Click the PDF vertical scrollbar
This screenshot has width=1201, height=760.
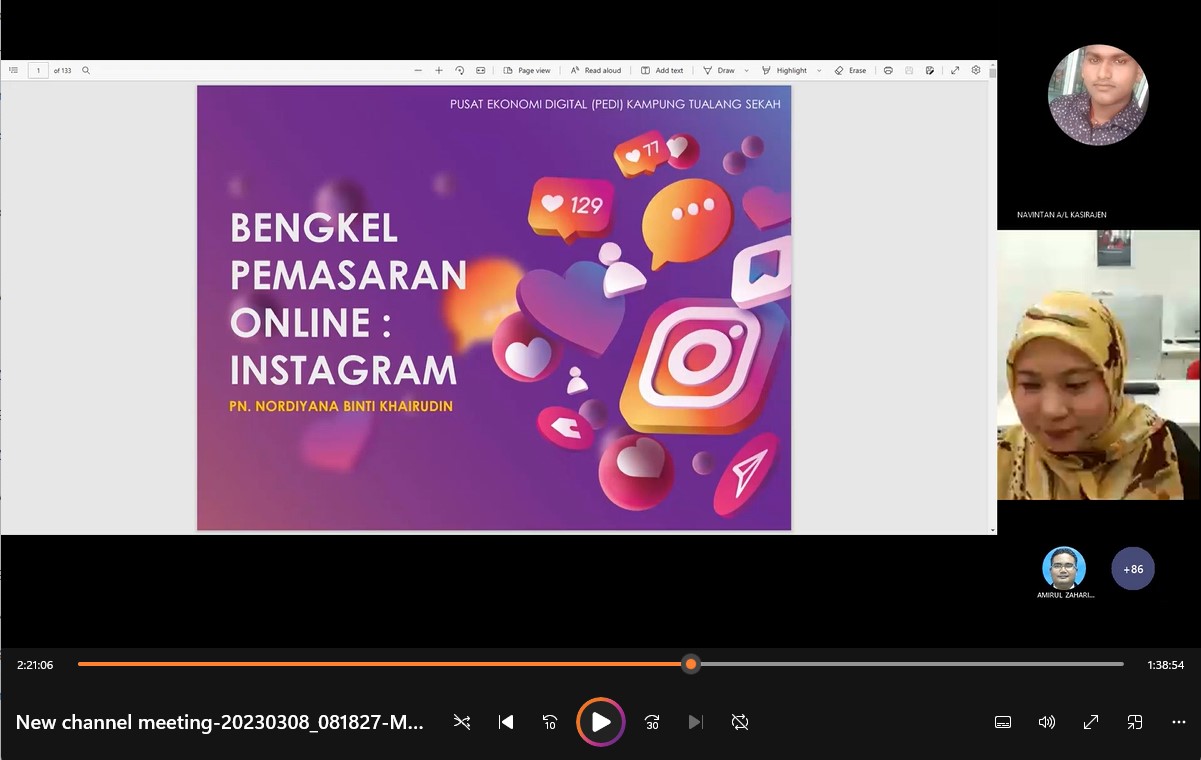pos(993,298)
